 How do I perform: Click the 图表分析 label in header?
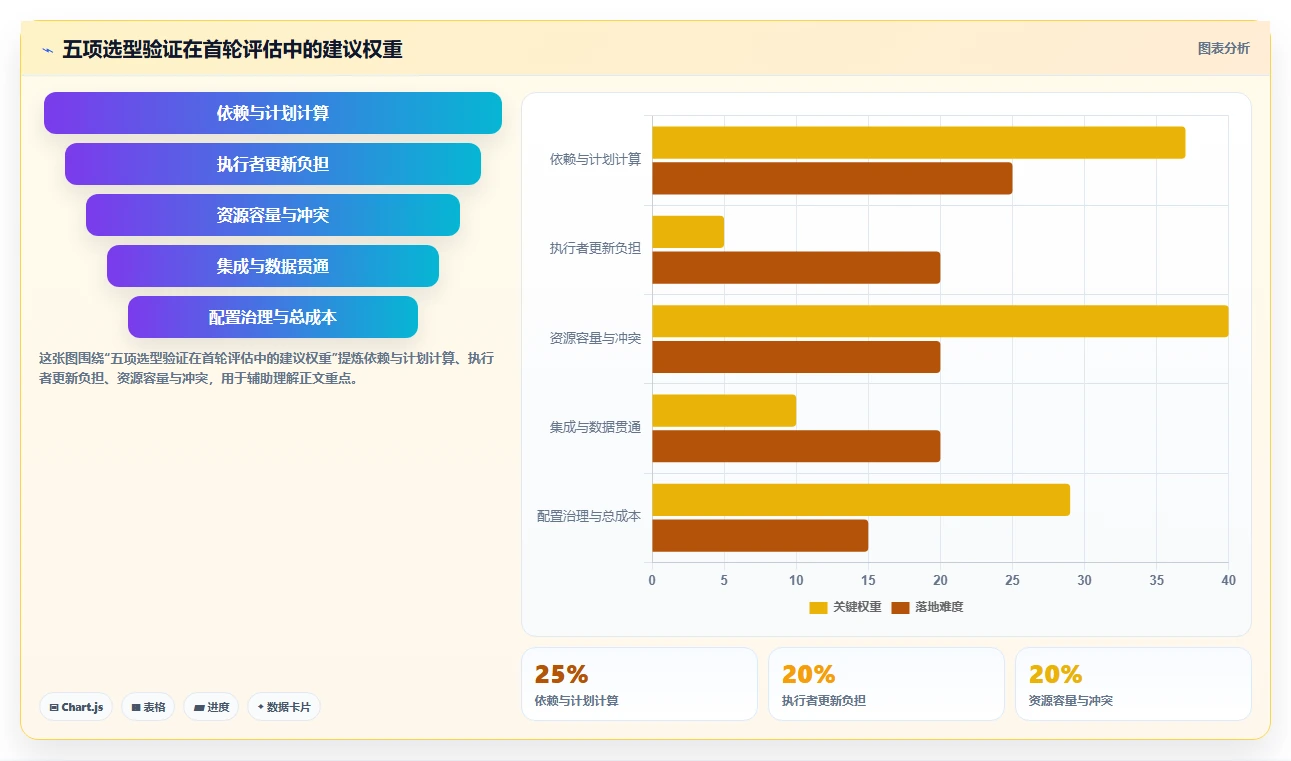coord(1223,48)
